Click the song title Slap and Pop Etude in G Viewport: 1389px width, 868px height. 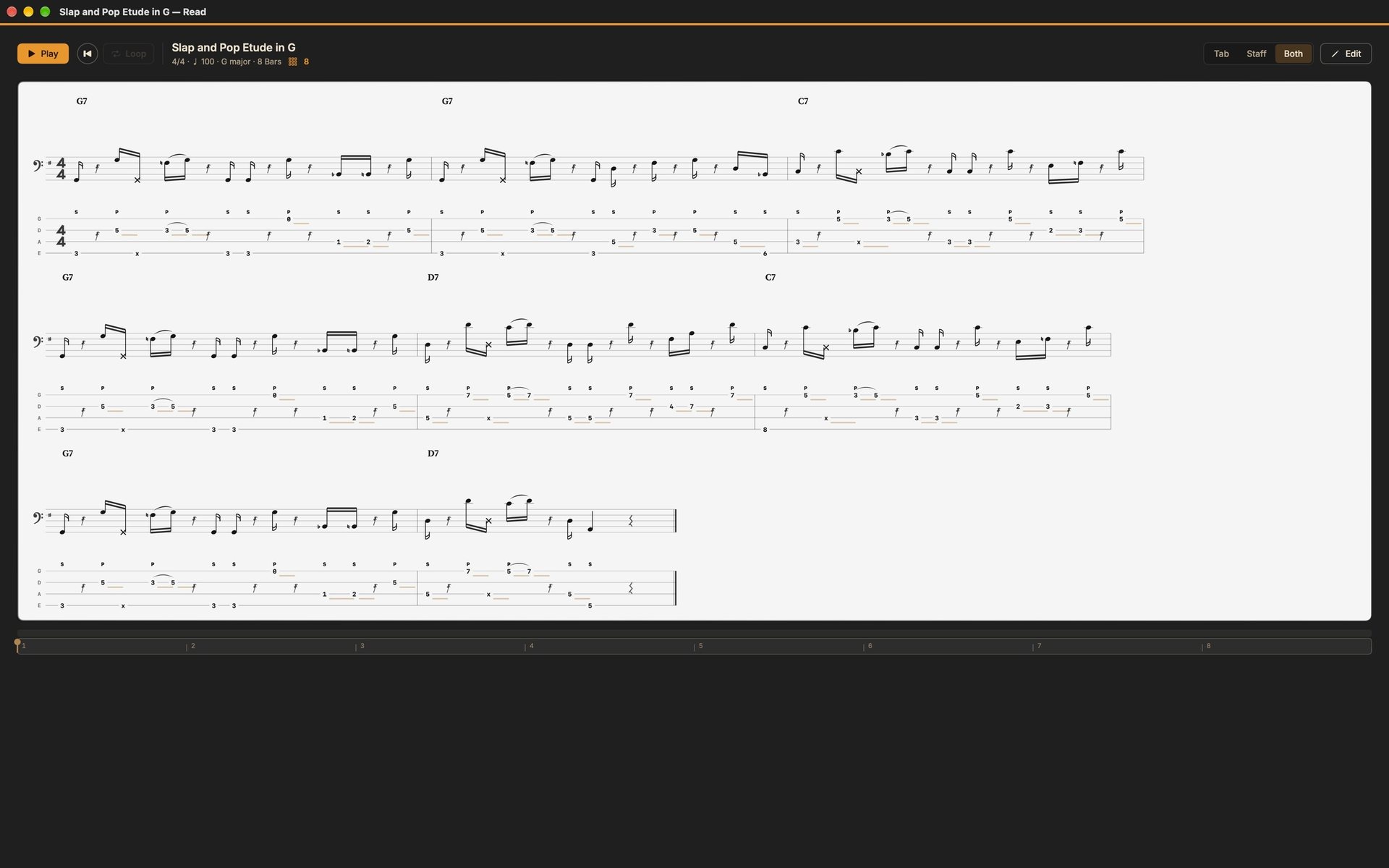tap(233, 48)
